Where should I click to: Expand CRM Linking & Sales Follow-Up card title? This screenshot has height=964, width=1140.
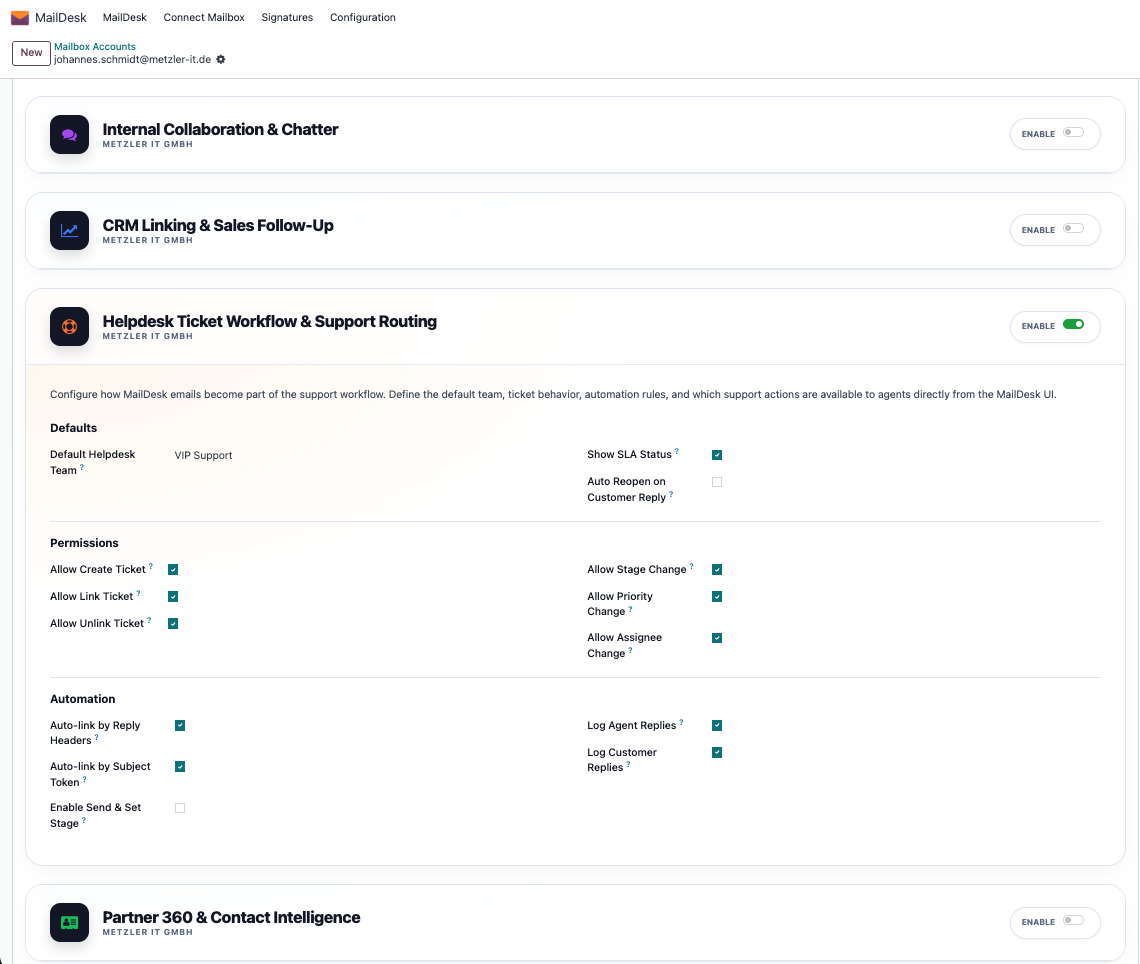(218, 225)
